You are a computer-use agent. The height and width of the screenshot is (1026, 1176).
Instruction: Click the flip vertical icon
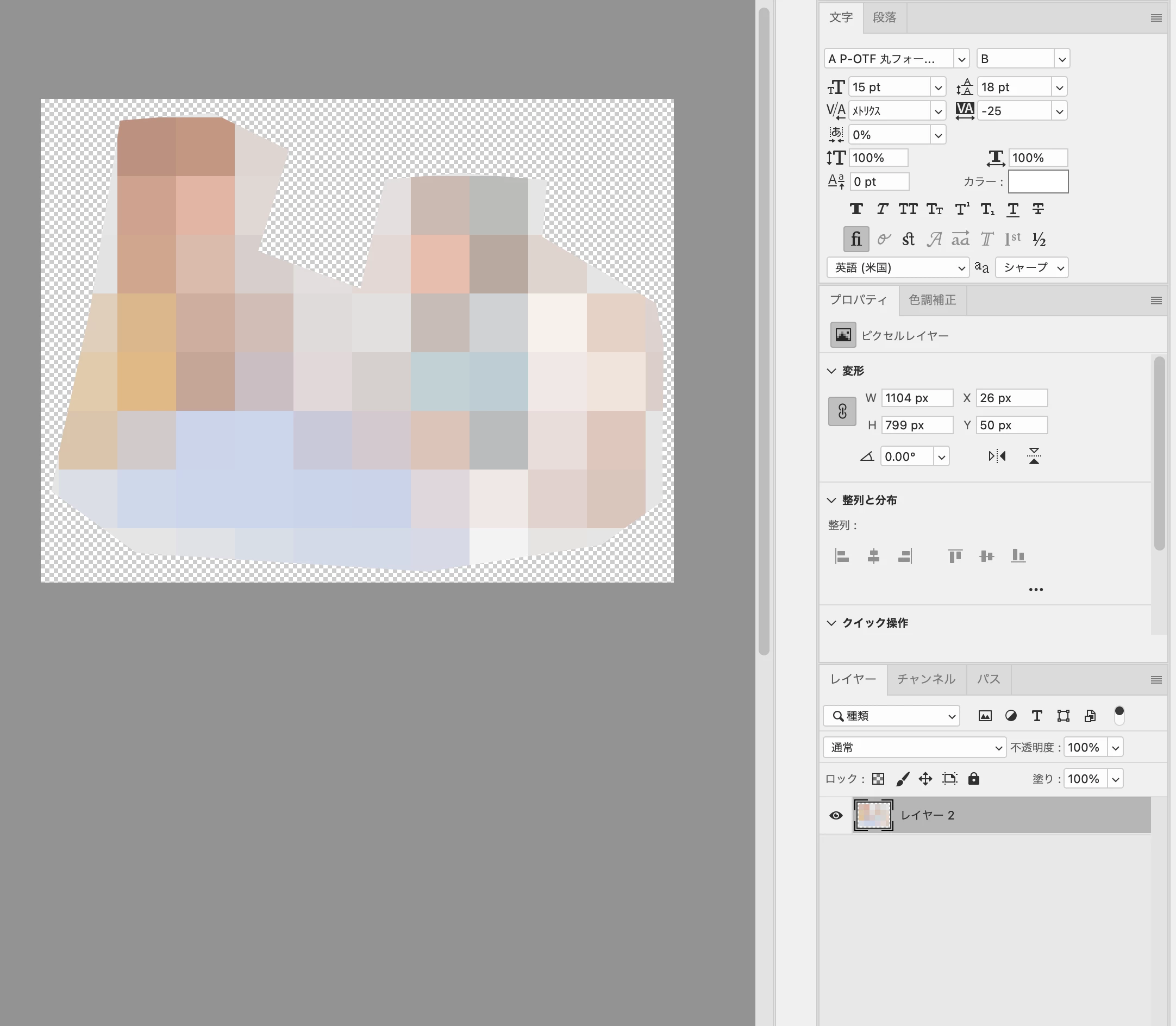click(1034, 456)
